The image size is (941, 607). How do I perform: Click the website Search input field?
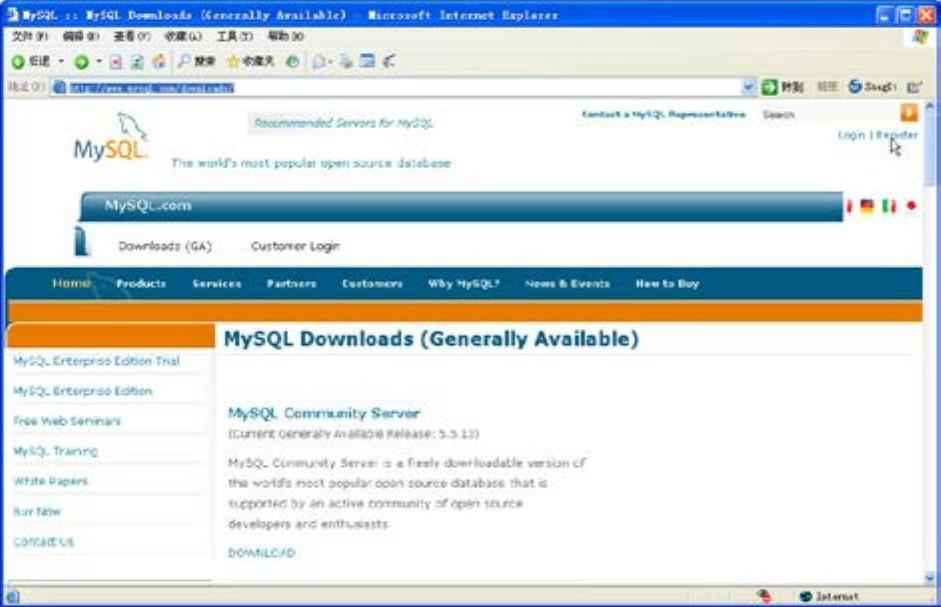click(x=828, y=114)
